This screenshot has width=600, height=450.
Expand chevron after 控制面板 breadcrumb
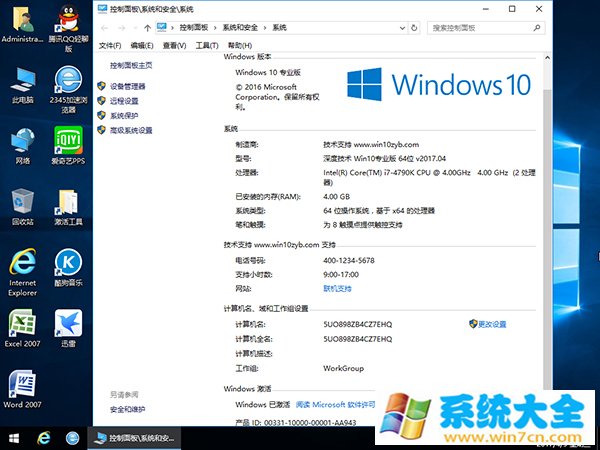coord(215,28)
